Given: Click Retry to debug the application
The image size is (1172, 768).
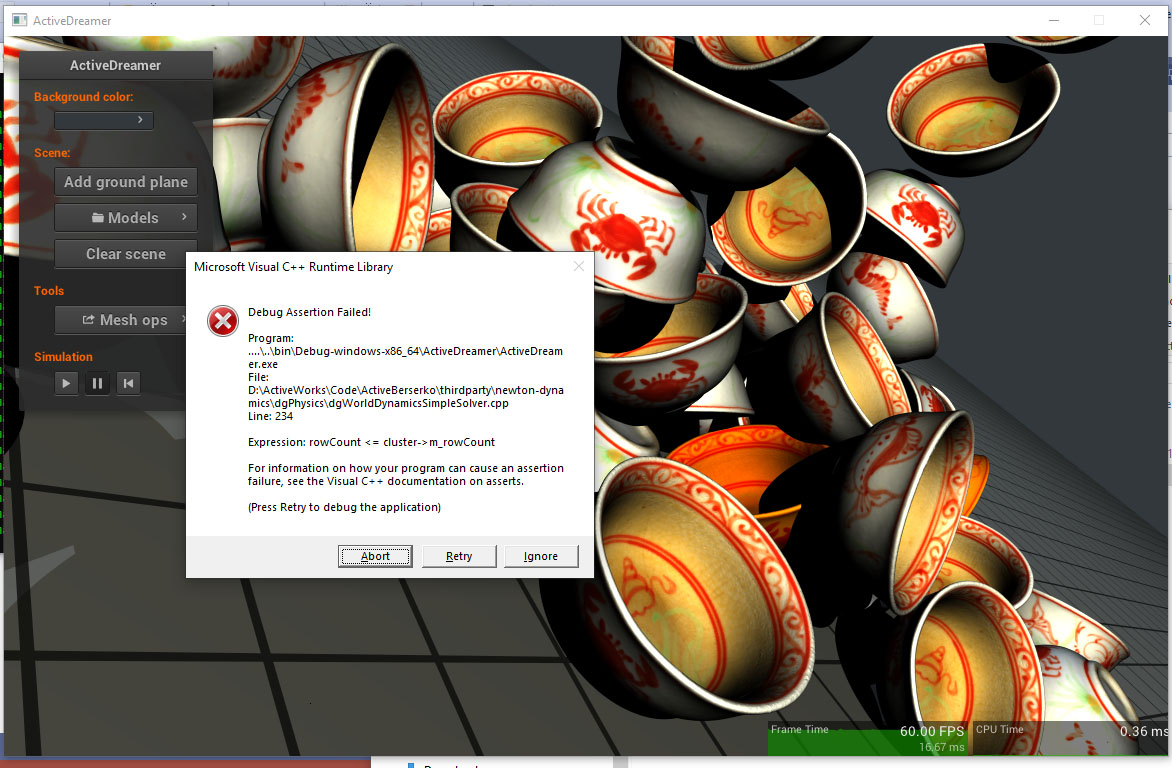Looking at the screenshot, I should pos(459,556).
